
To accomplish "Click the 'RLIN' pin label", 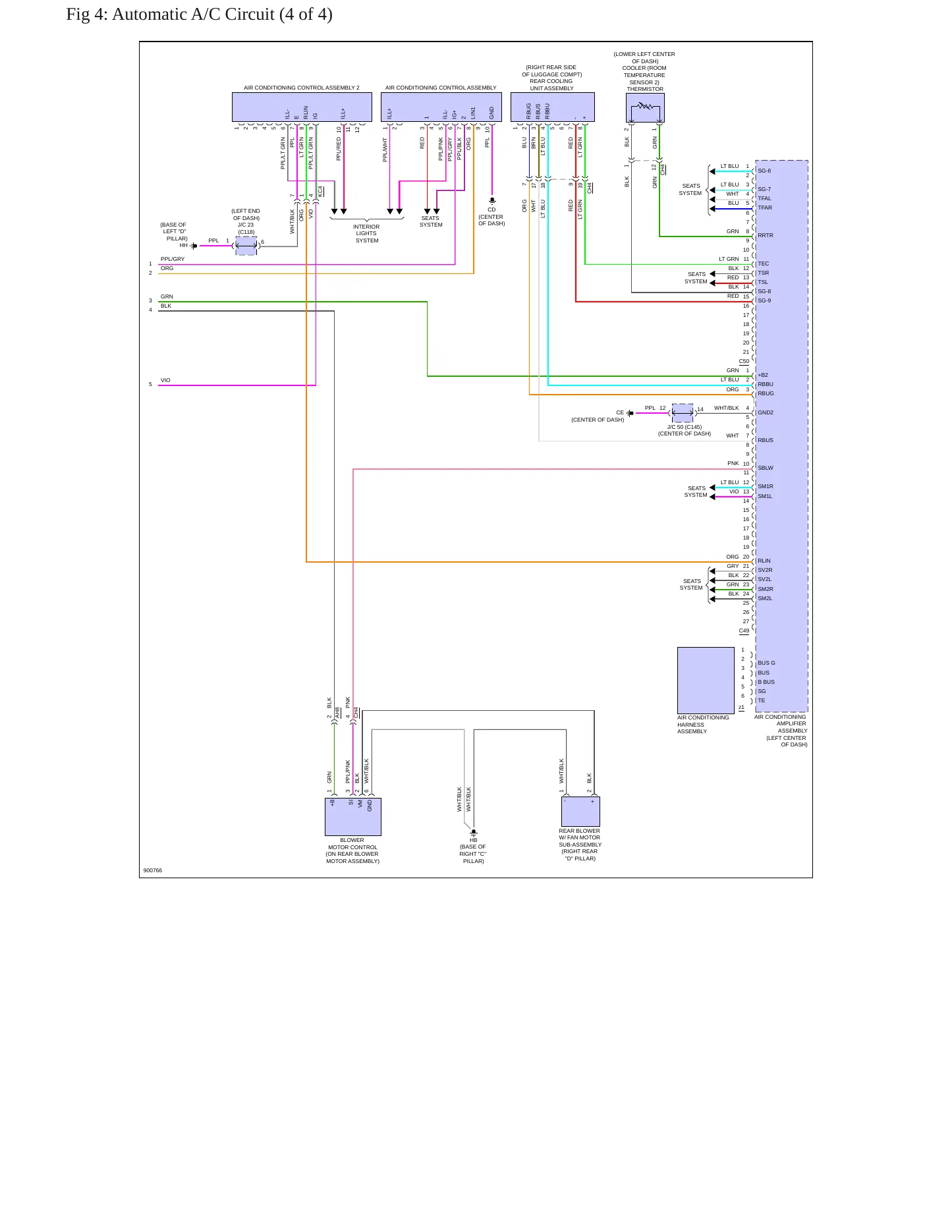I will pyautogui.click(x=764, y=561).
